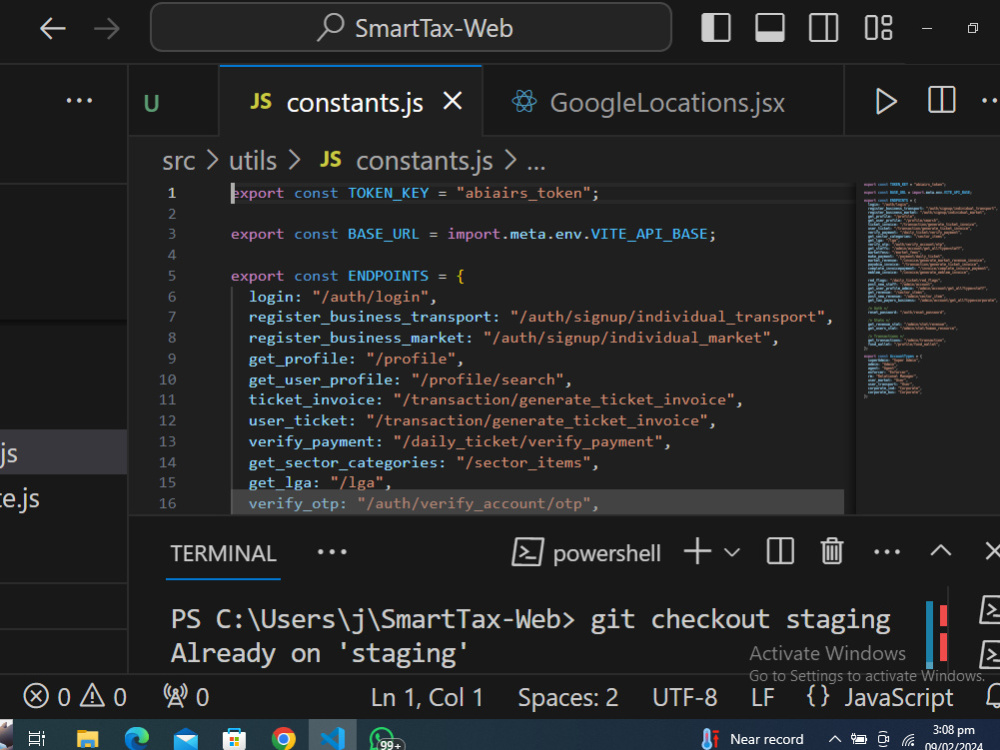Show hidden system tray icons
This screenshot has height=750, width=1000.
pos(834,739)
